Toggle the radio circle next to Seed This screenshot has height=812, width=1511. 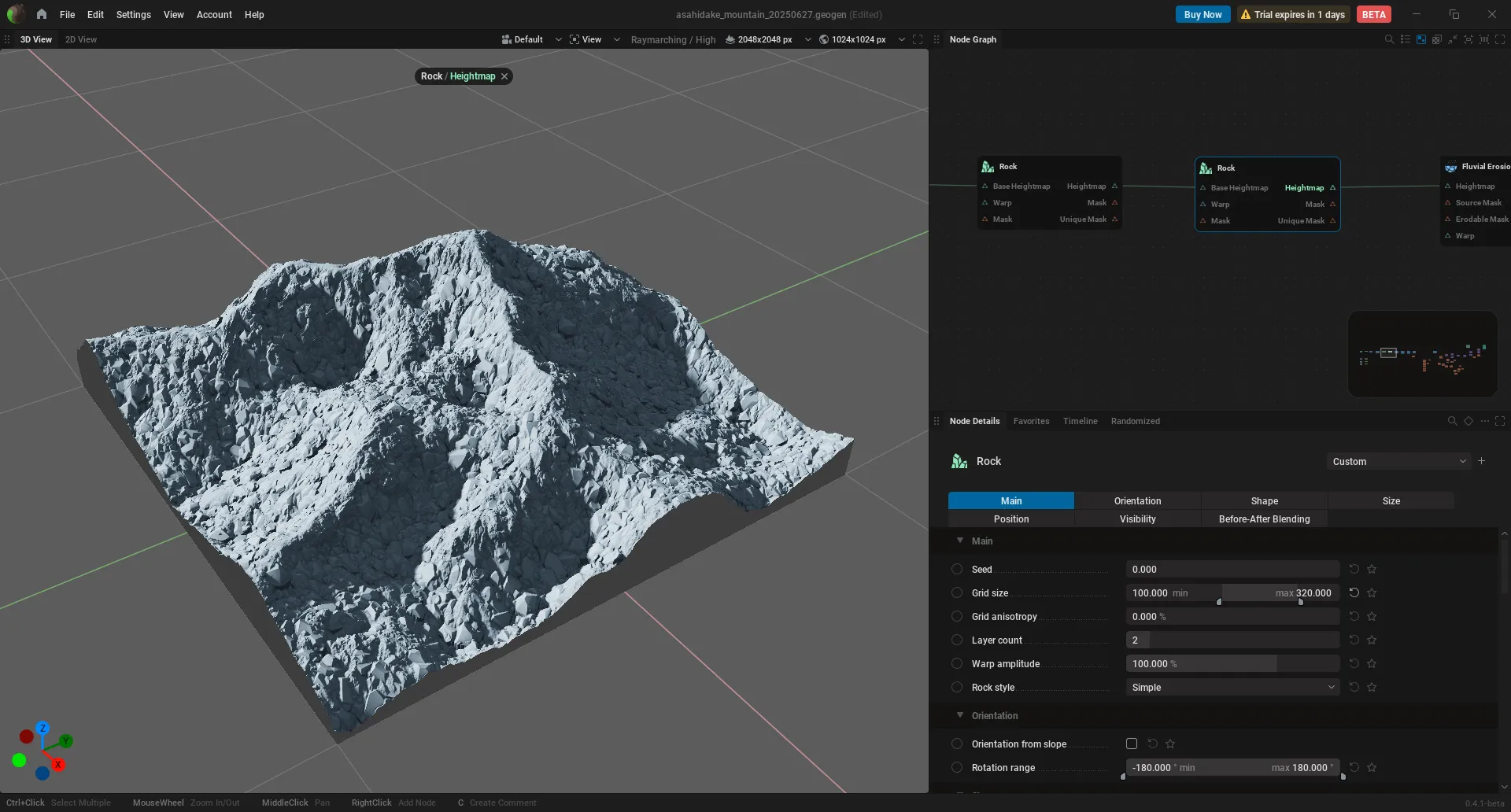pos(957,569)
